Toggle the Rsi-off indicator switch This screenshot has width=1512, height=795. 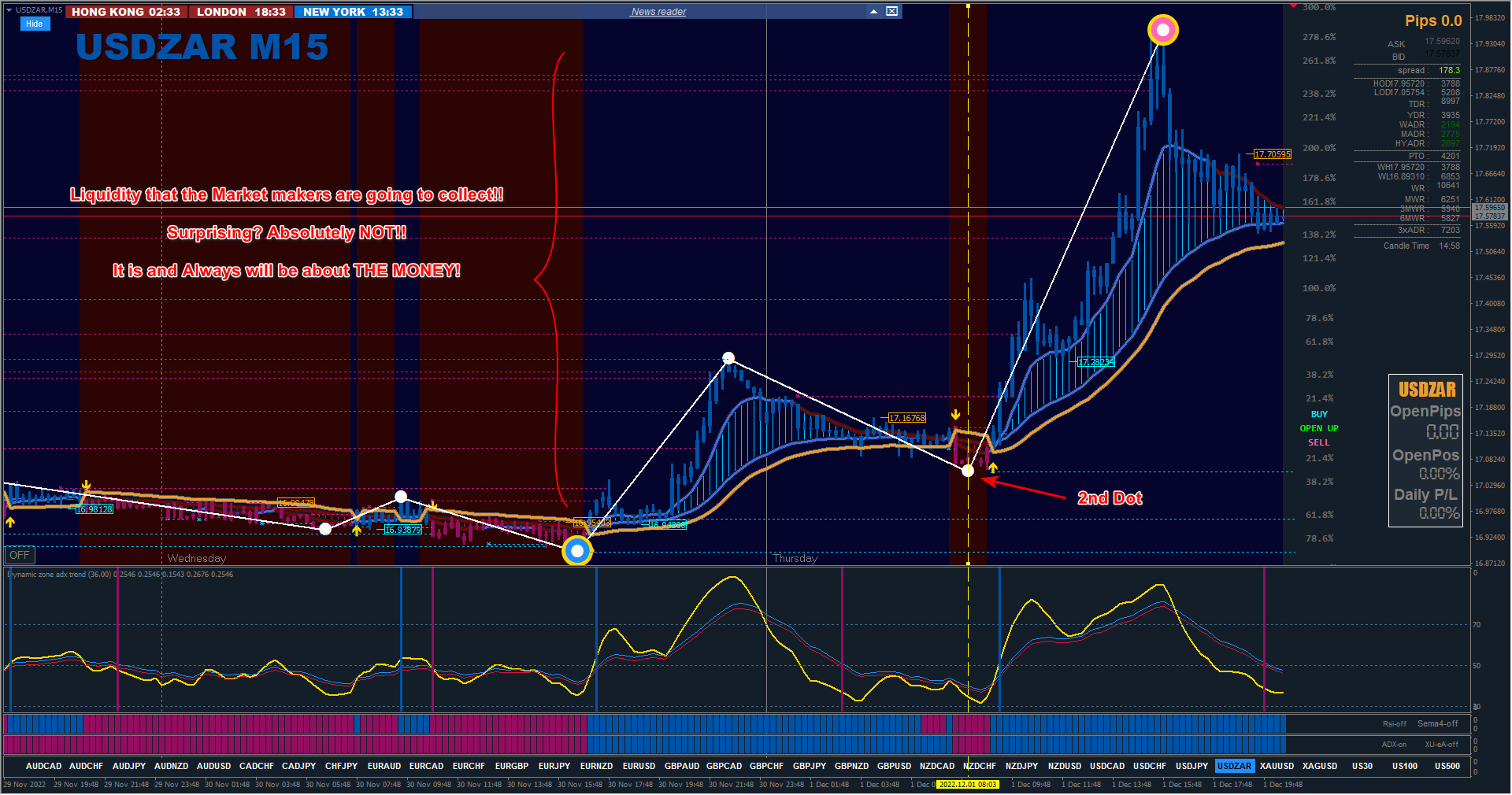pos(1394,723)
